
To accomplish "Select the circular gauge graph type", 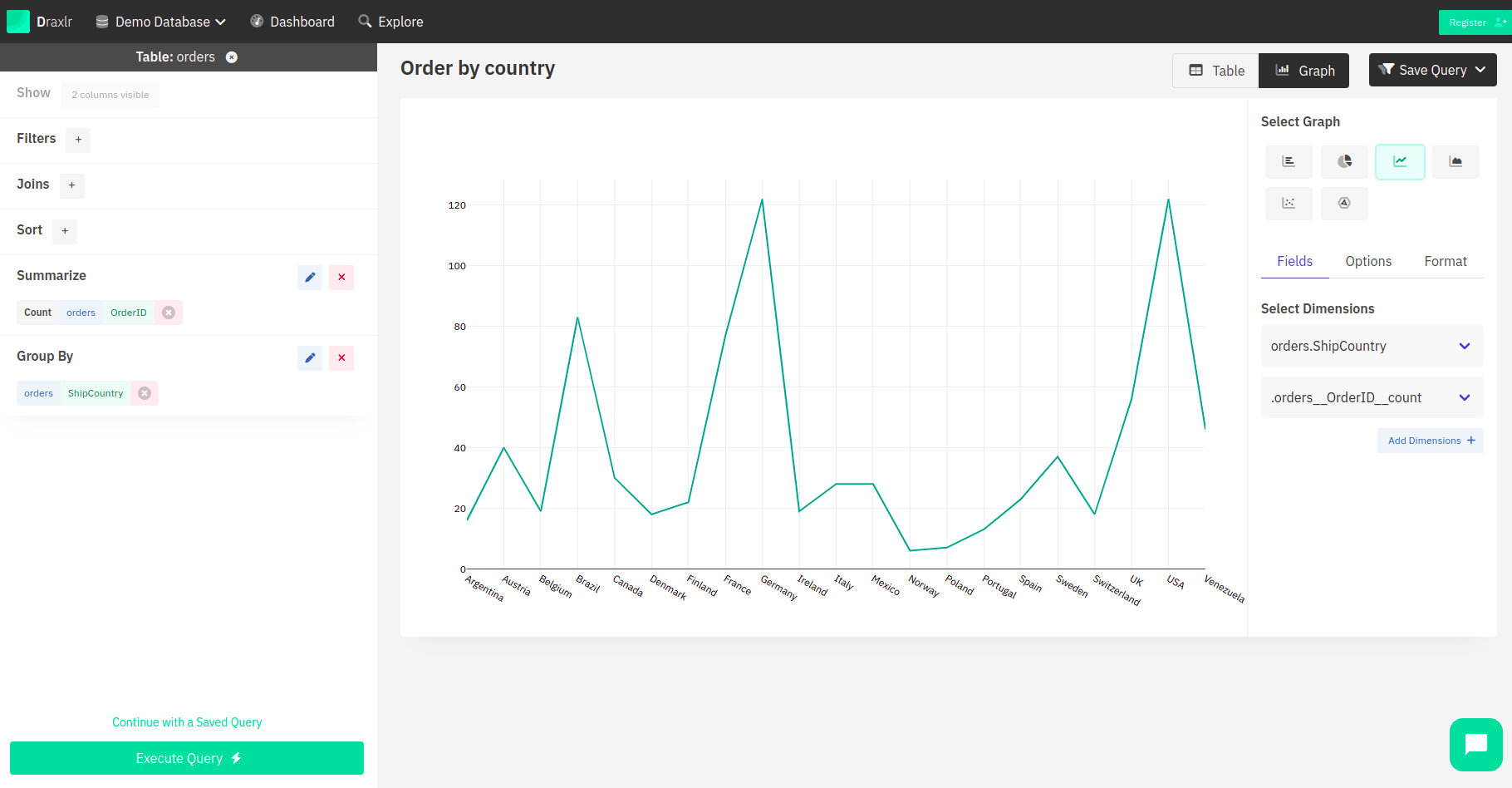I will coord(1344,204).
